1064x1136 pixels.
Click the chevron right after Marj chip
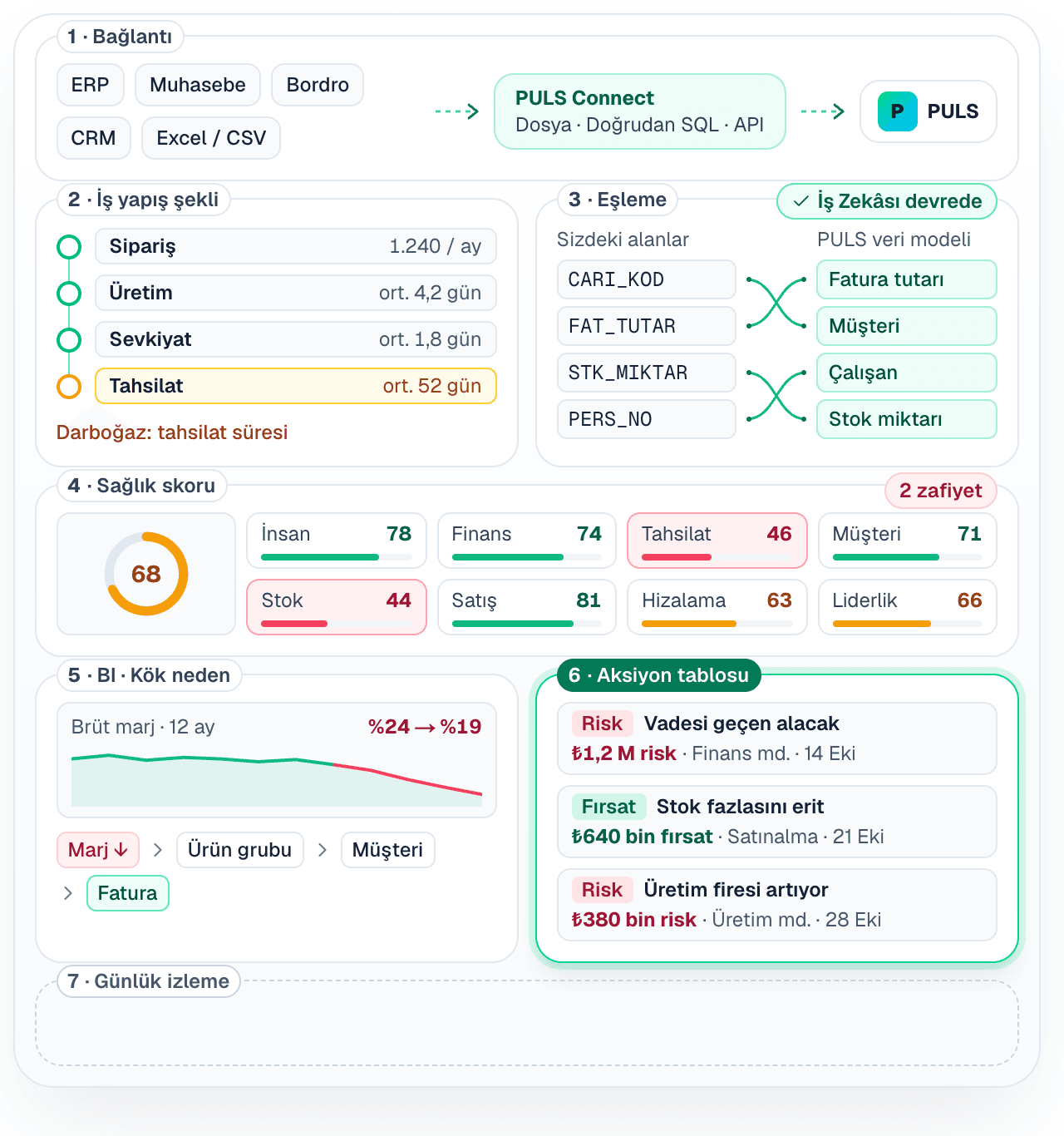pos(158,850)
